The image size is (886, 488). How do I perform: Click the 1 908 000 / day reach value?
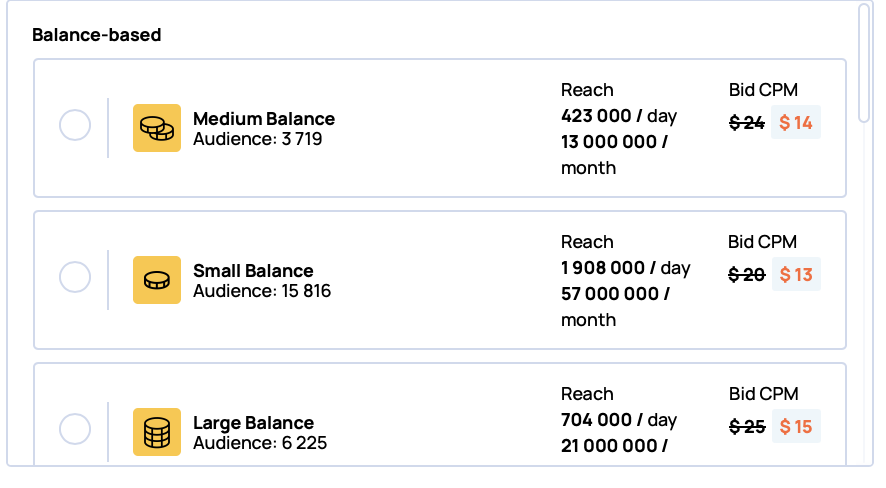coord(626,268)
